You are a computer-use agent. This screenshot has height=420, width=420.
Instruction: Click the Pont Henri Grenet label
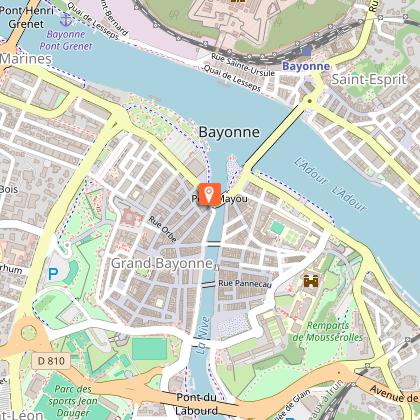[x=26, y=17]
